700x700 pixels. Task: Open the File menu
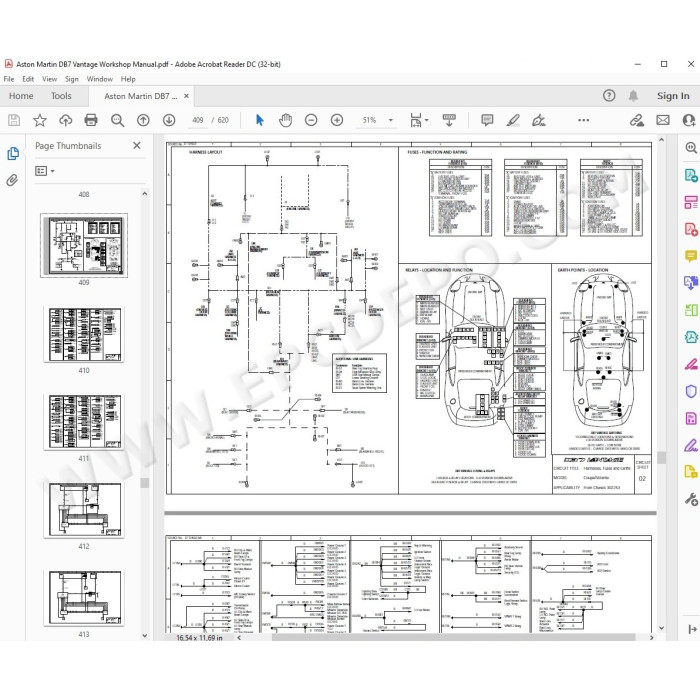pos(9,79)
